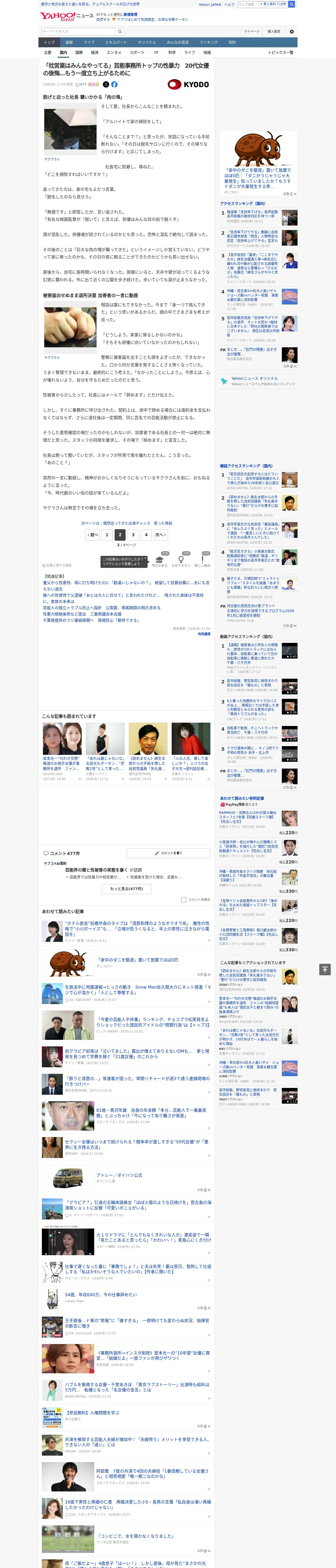Open the 科学 category
The image size is (336, 1568).
pos(172,52)
